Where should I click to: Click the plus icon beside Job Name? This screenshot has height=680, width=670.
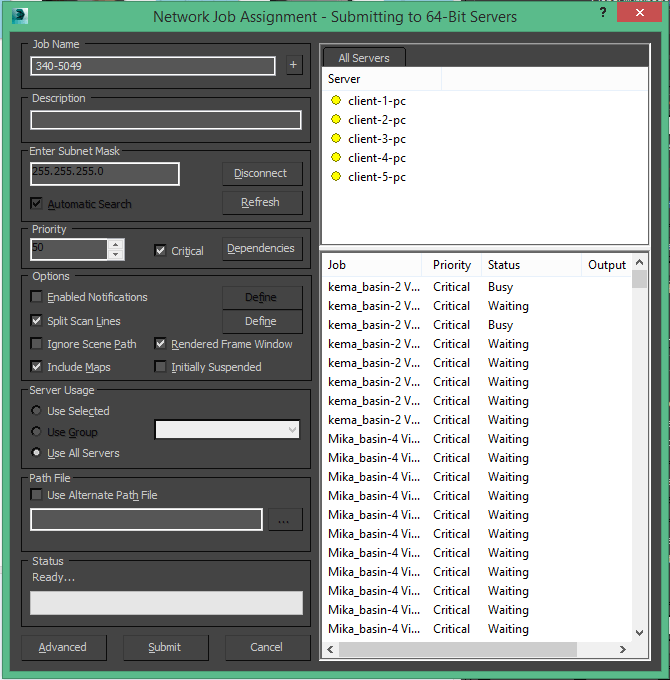293,65
